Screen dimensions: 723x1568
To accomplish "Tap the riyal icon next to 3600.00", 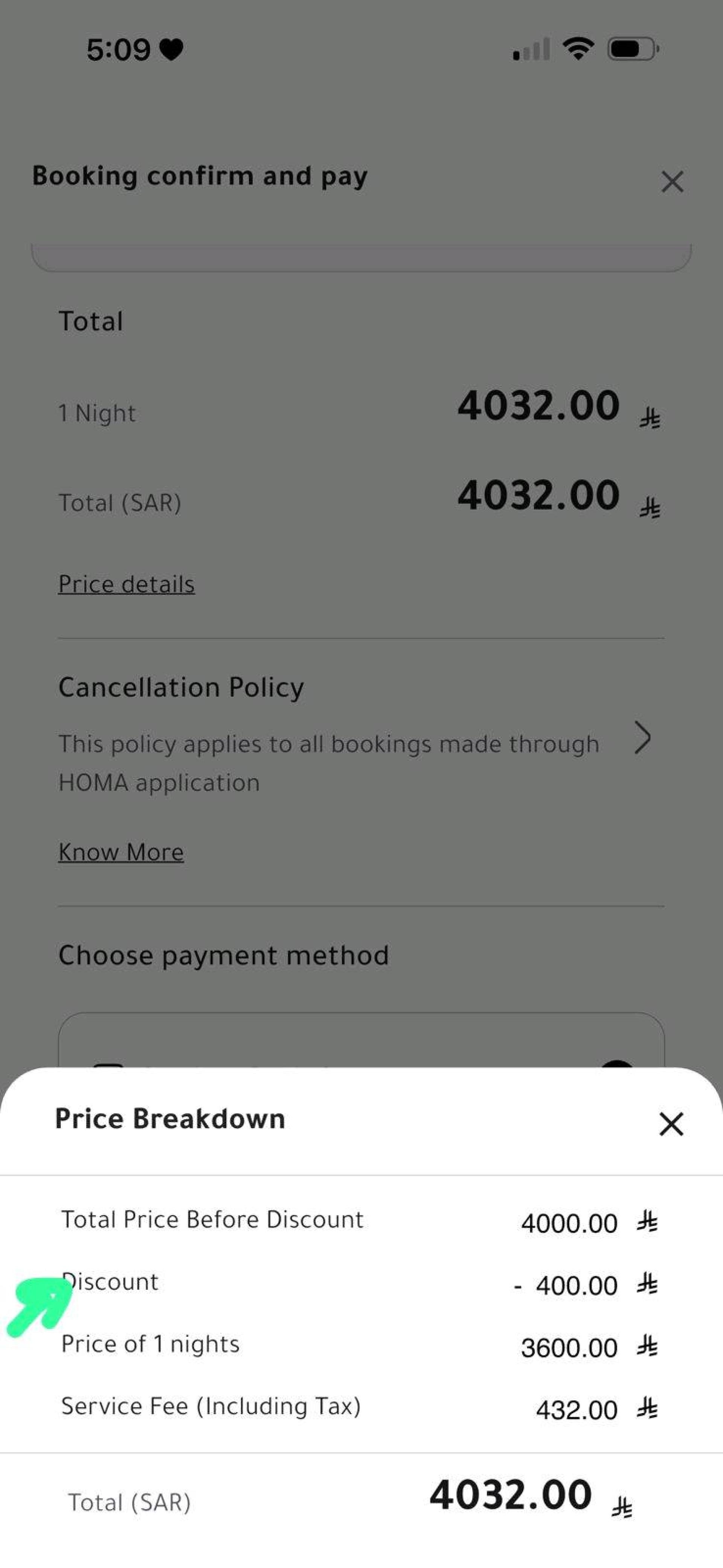I will [x=648, y=1347].
